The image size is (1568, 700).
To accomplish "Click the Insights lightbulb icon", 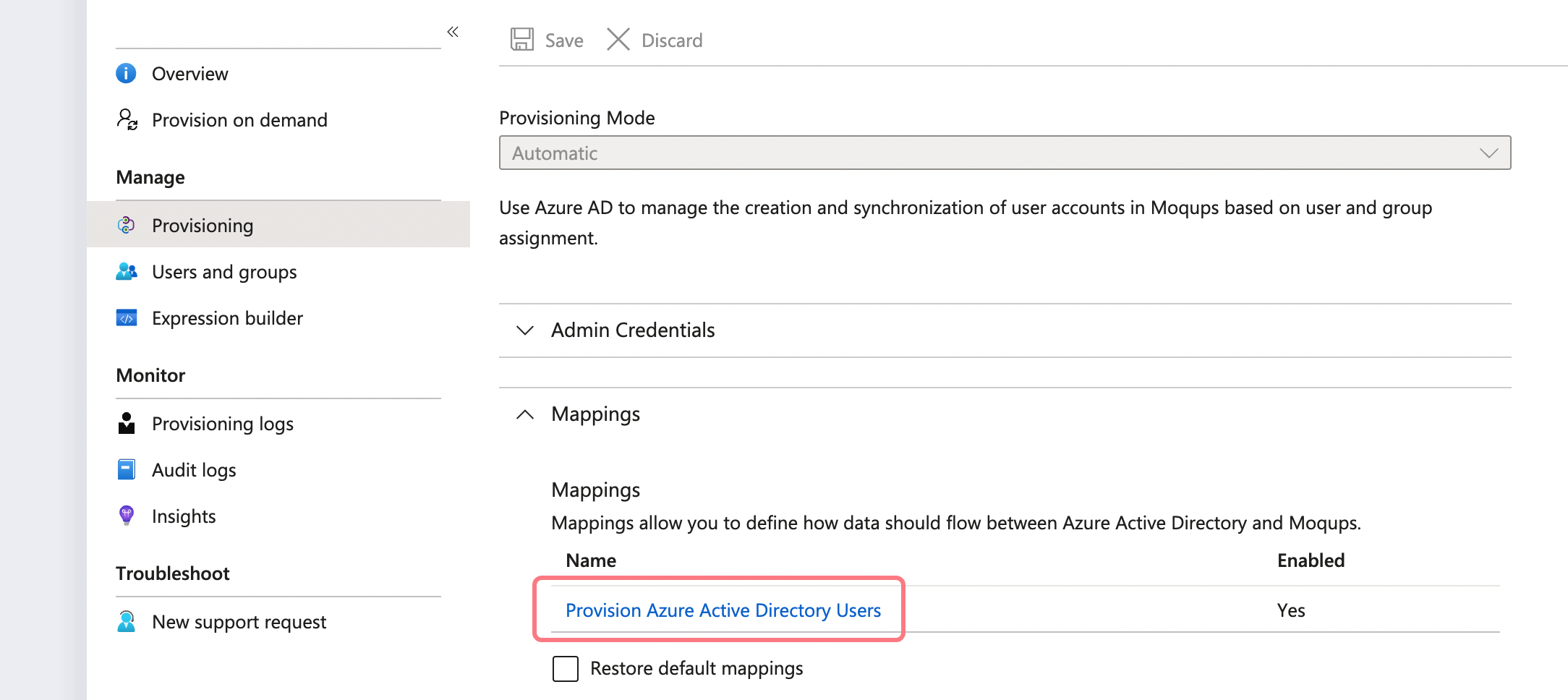I will (127, 516).
